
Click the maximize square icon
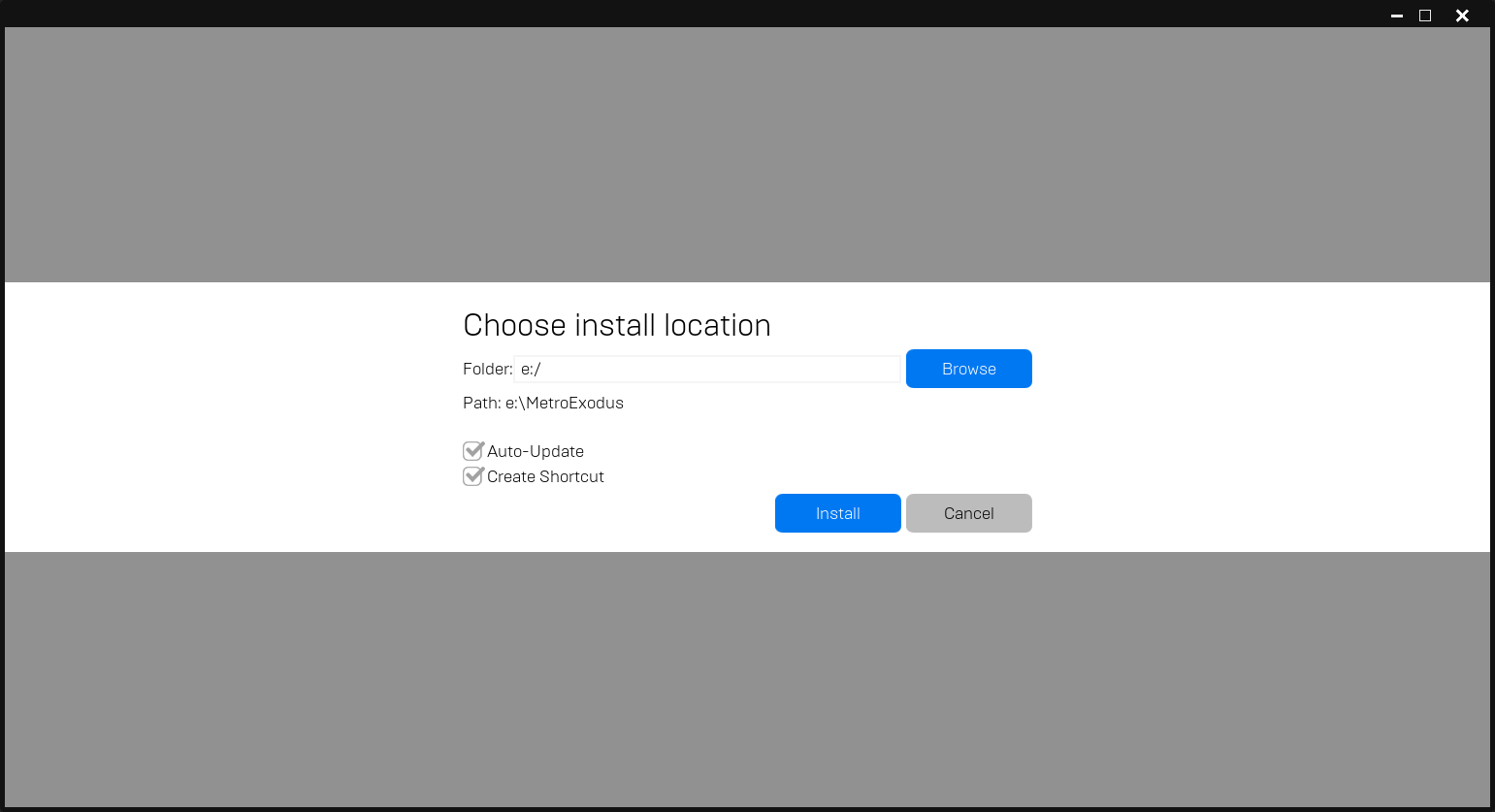pos(1424,15)
